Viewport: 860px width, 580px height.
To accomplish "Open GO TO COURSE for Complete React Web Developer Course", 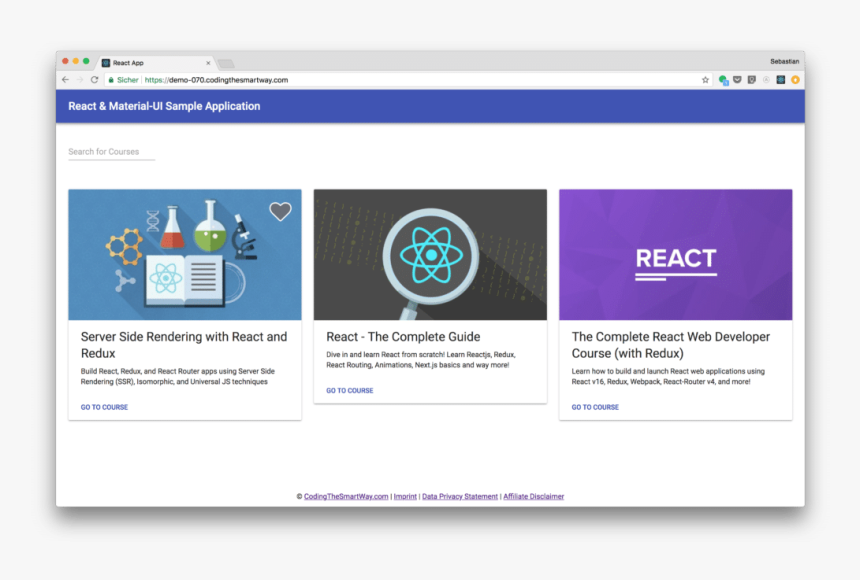I will point(595,407).
